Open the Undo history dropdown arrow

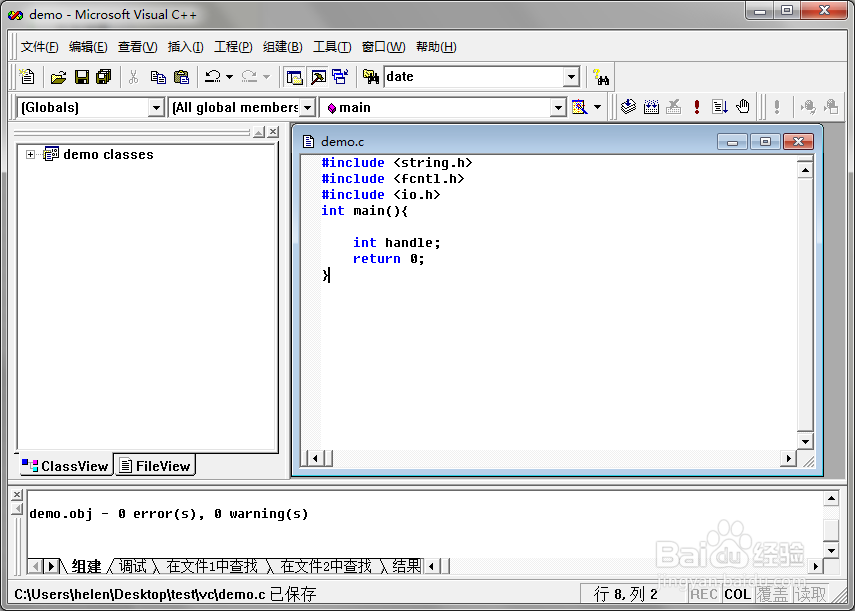[x=230, y=77]
